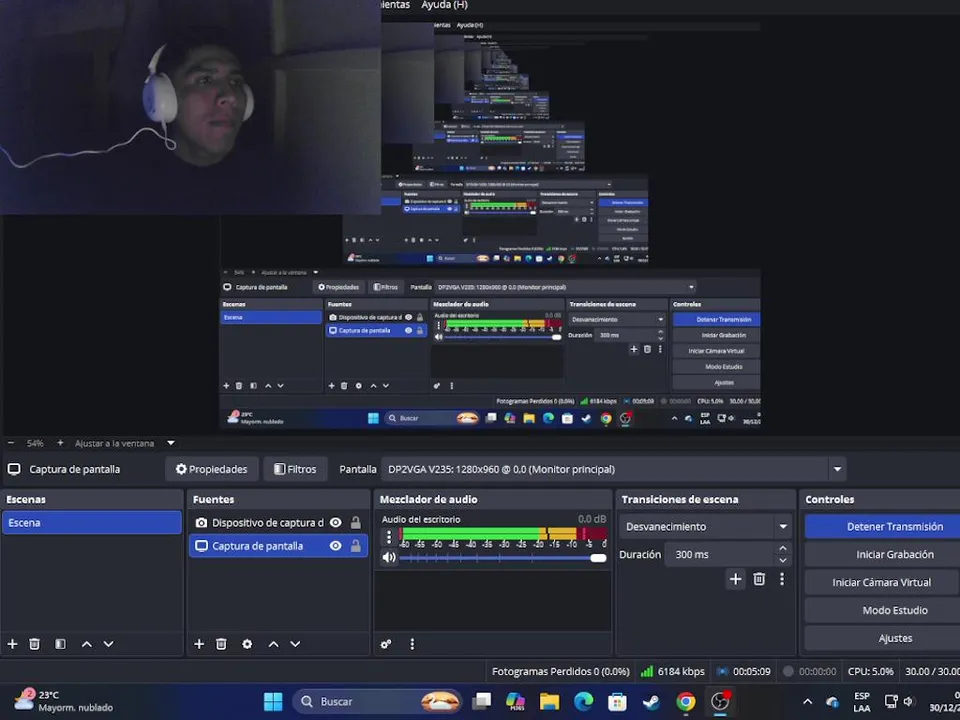960x720 pixels.
Task: Select Dispositivo de captura source row
Action: point(279,523)
